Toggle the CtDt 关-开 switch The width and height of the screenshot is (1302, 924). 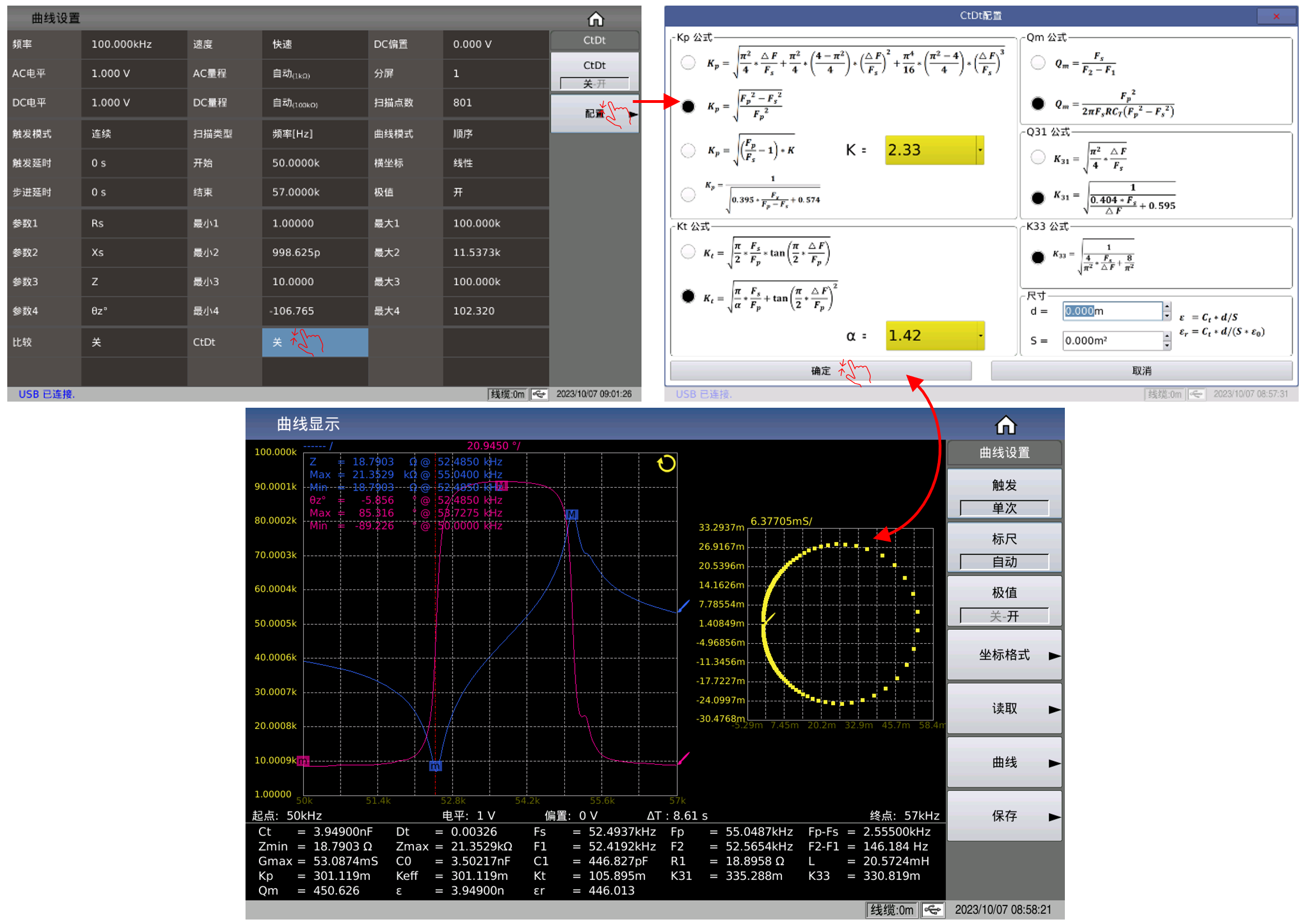595,84
